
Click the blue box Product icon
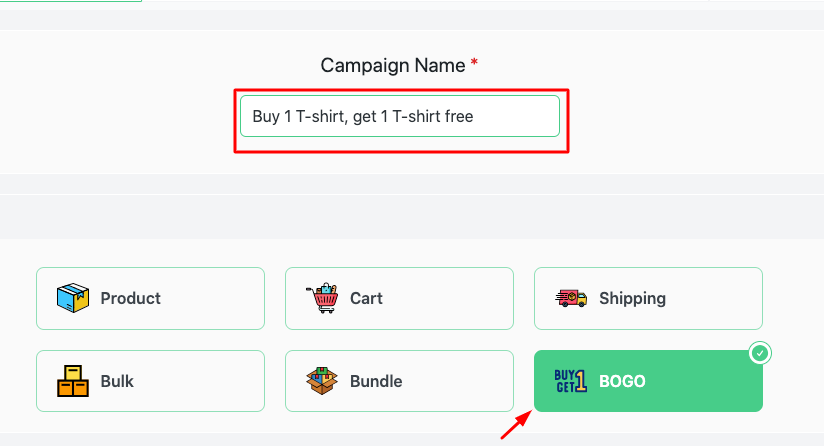point(73,298)
